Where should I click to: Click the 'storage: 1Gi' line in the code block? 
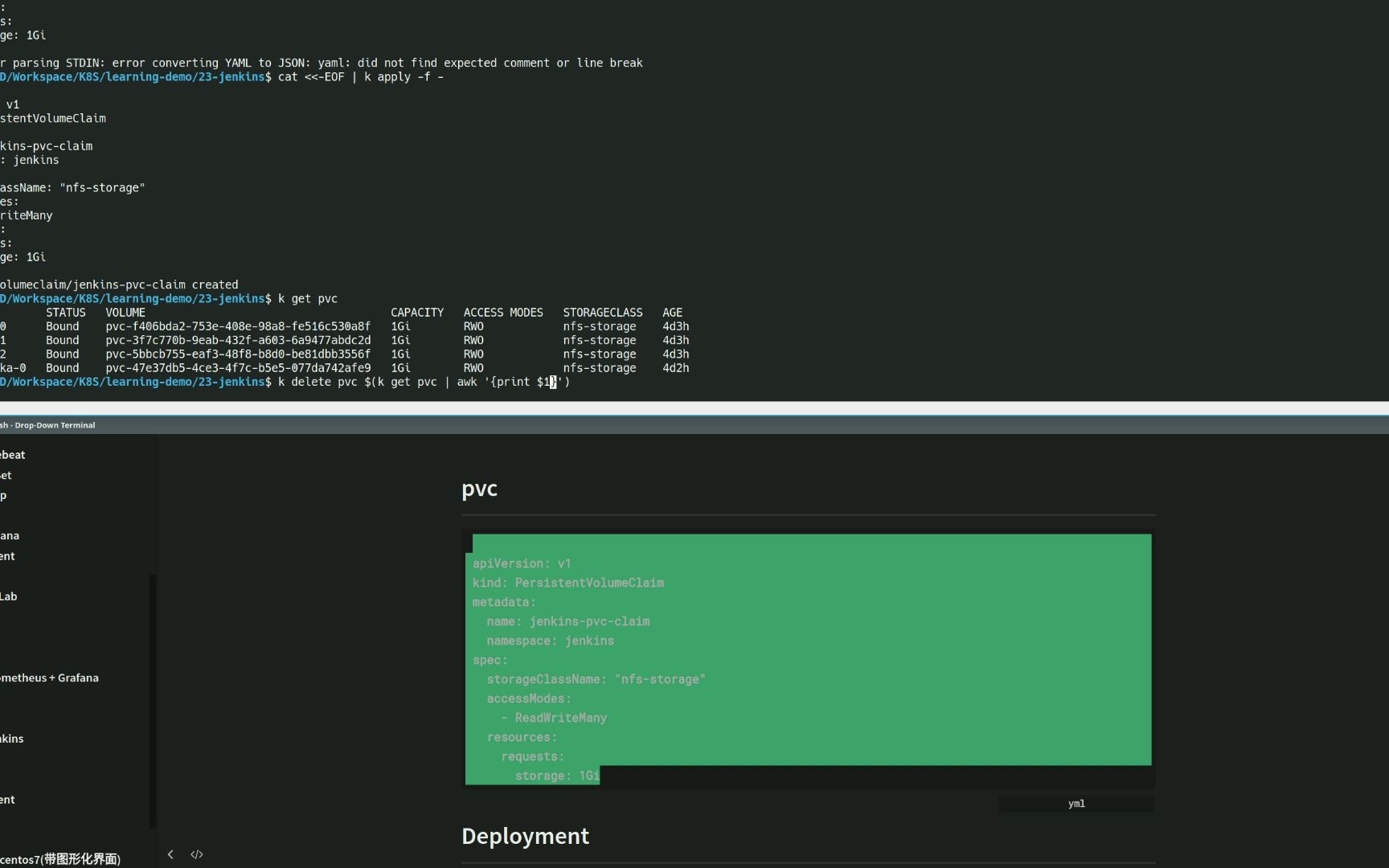coord(556,776)
